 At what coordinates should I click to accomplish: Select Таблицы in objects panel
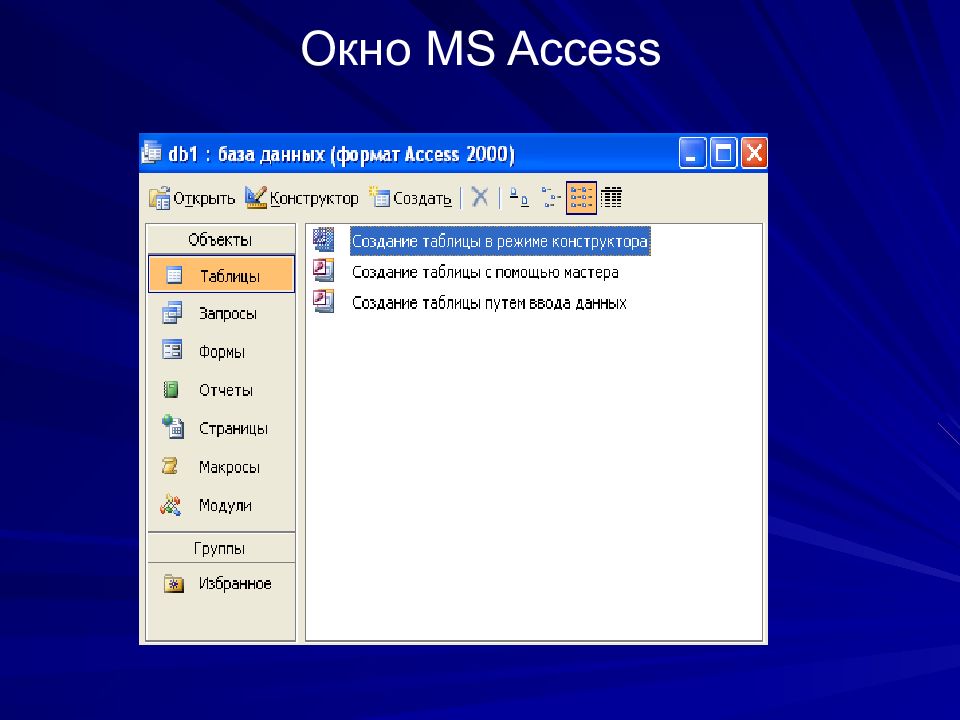pyautogui.click(x=221, y=275)
